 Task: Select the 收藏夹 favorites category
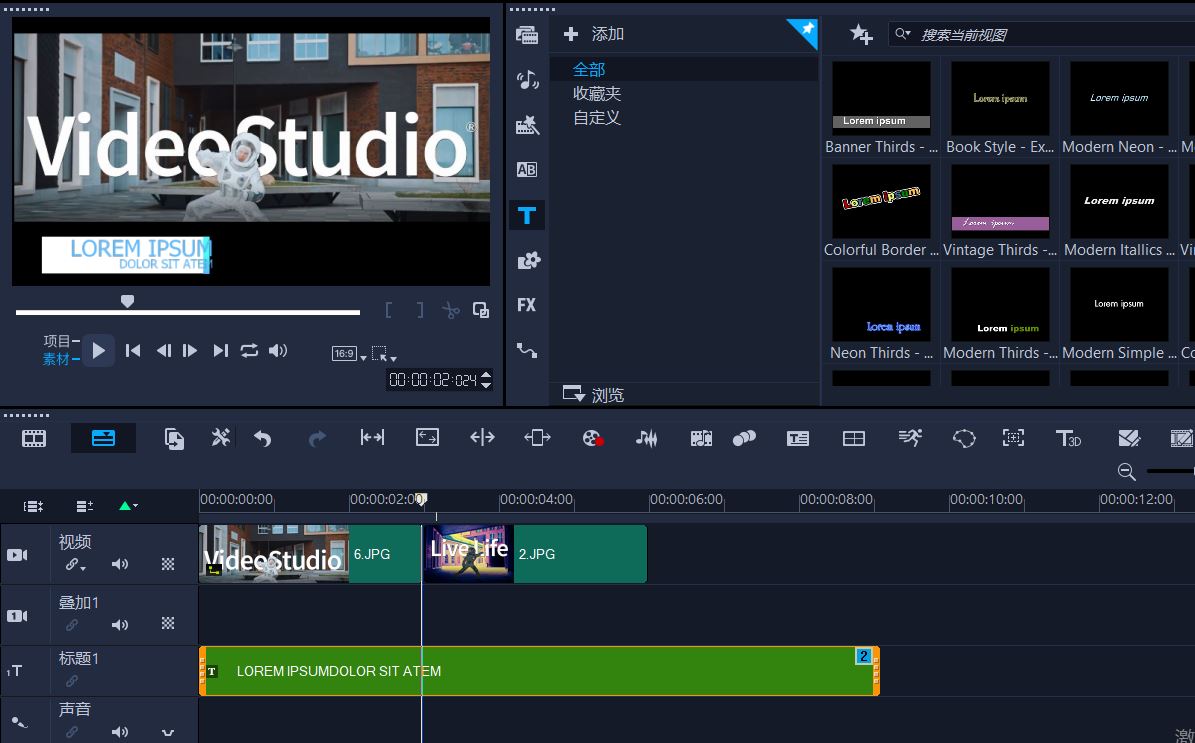pos(597,94)
